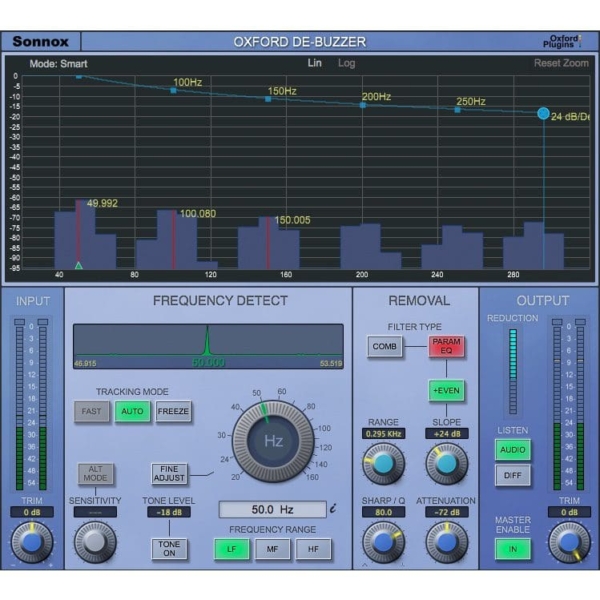
Task: Click the SHARP / Q knob
Action: click(x=383, y=542)
